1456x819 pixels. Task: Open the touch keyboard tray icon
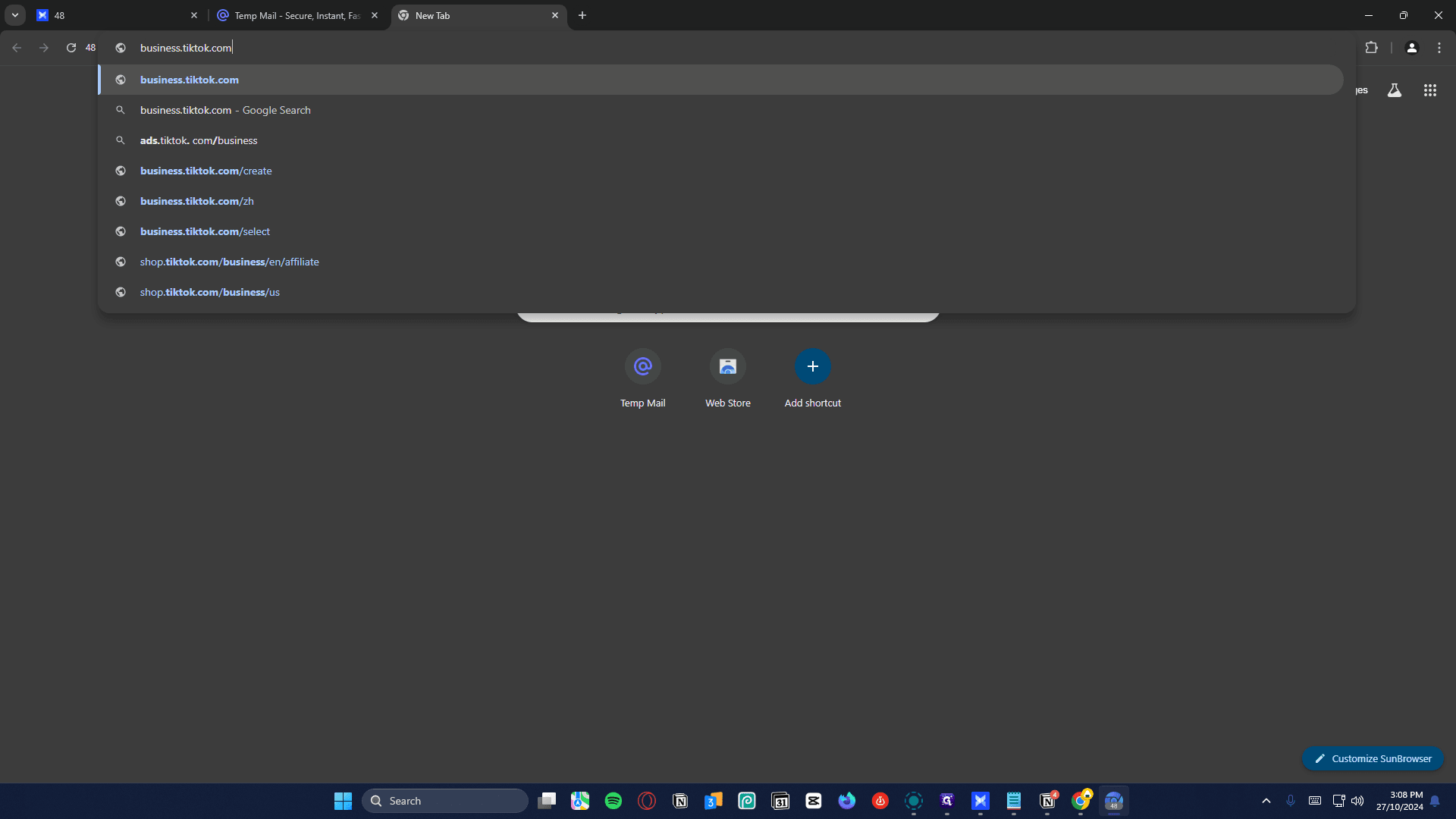(x=1315, y=801)
